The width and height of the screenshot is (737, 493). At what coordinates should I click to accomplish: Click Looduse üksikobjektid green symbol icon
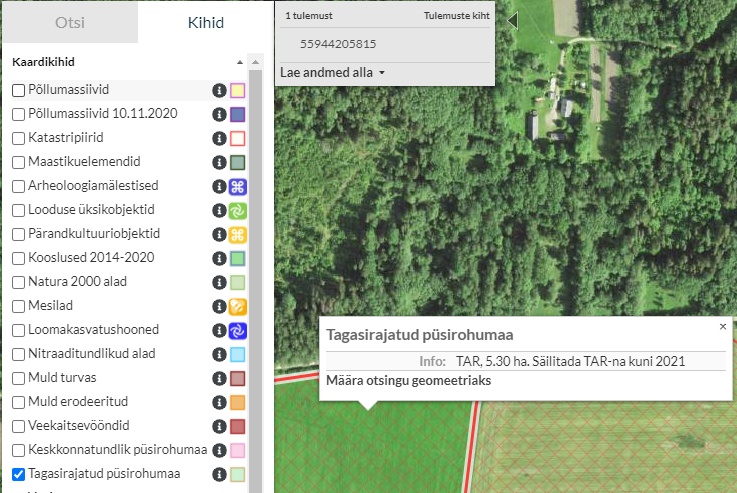pos(237,211)
